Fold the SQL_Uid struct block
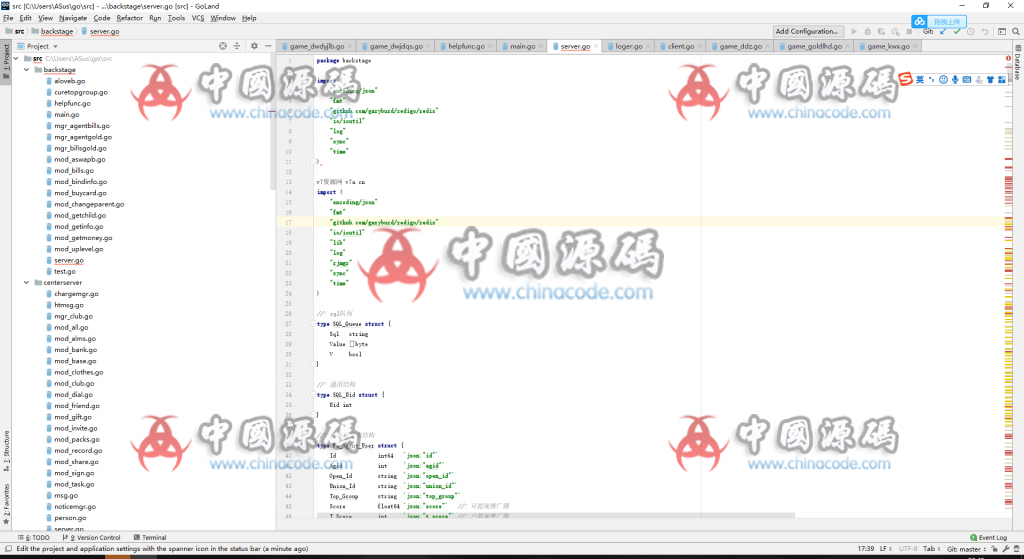The image size is (1024, 559). click(313, 395)
